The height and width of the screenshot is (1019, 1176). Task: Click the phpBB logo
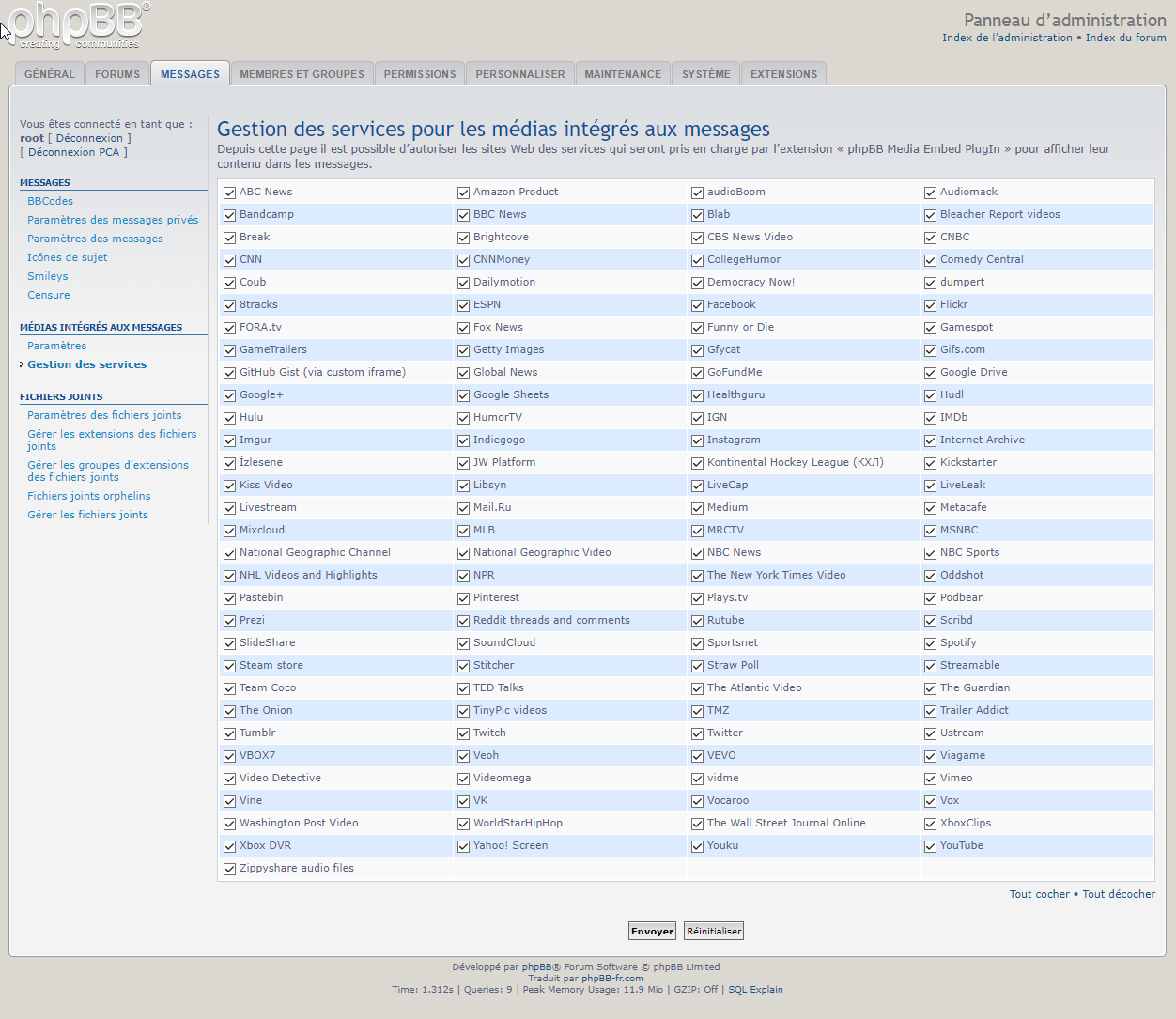77,25
